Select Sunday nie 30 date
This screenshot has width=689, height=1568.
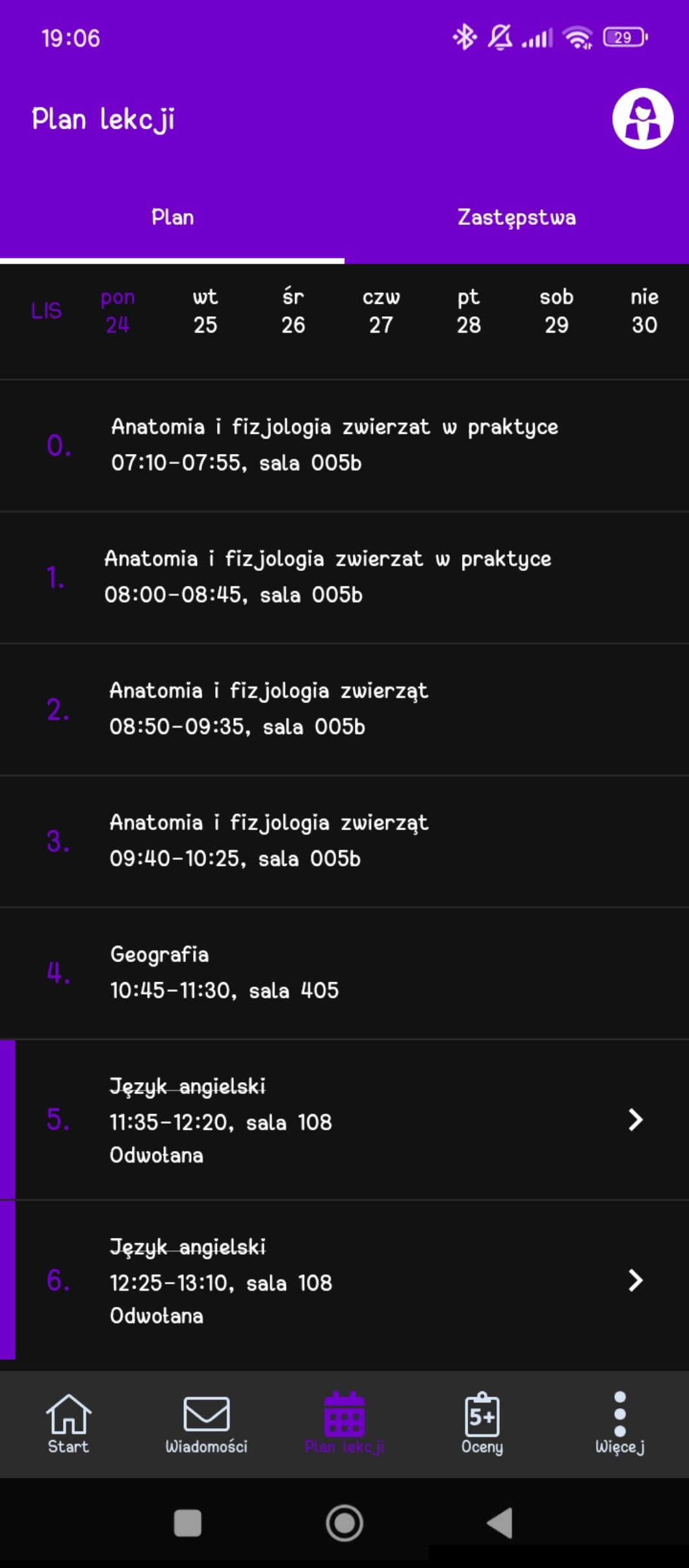point(644,311)
